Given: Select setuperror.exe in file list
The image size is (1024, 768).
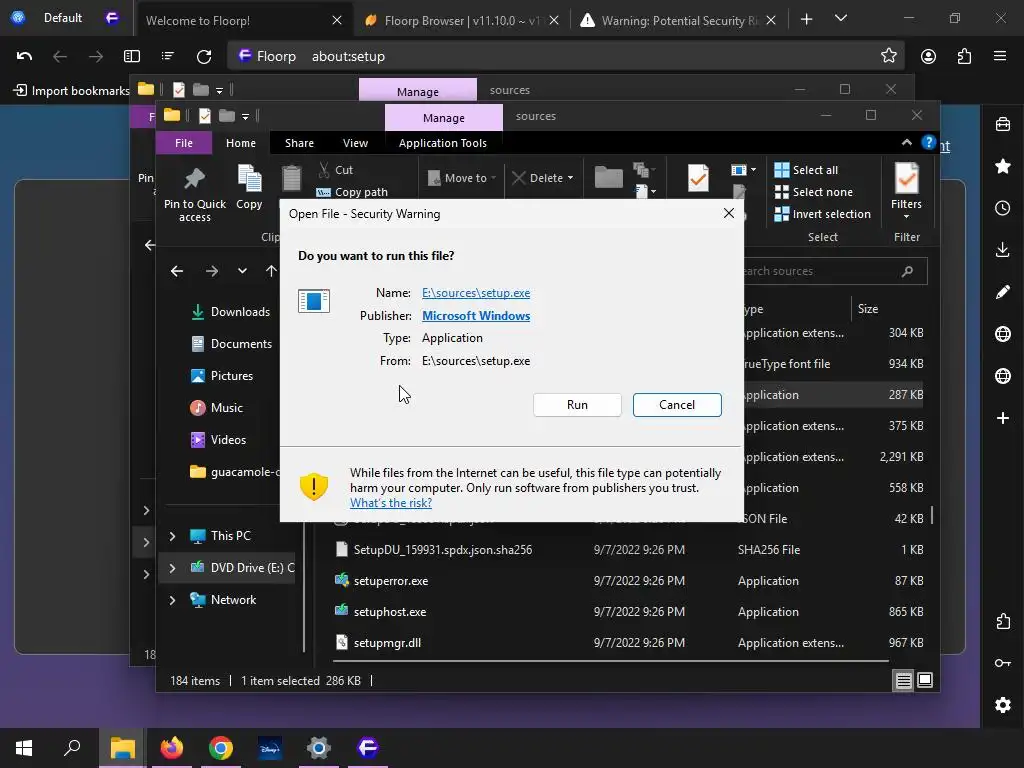Looking at the screenshot, I should pos(391,581).
